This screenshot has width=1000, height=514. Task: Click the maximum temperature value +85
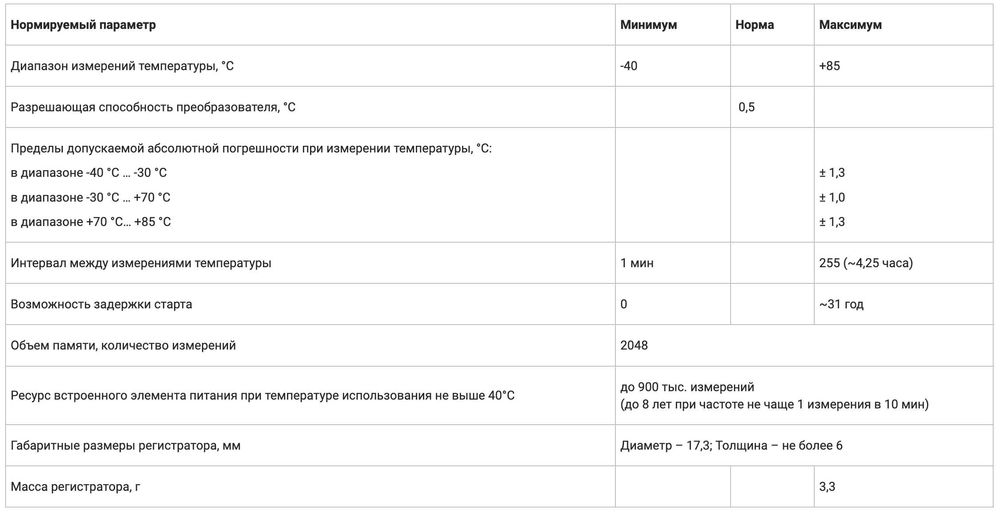[x=830, y=66]
